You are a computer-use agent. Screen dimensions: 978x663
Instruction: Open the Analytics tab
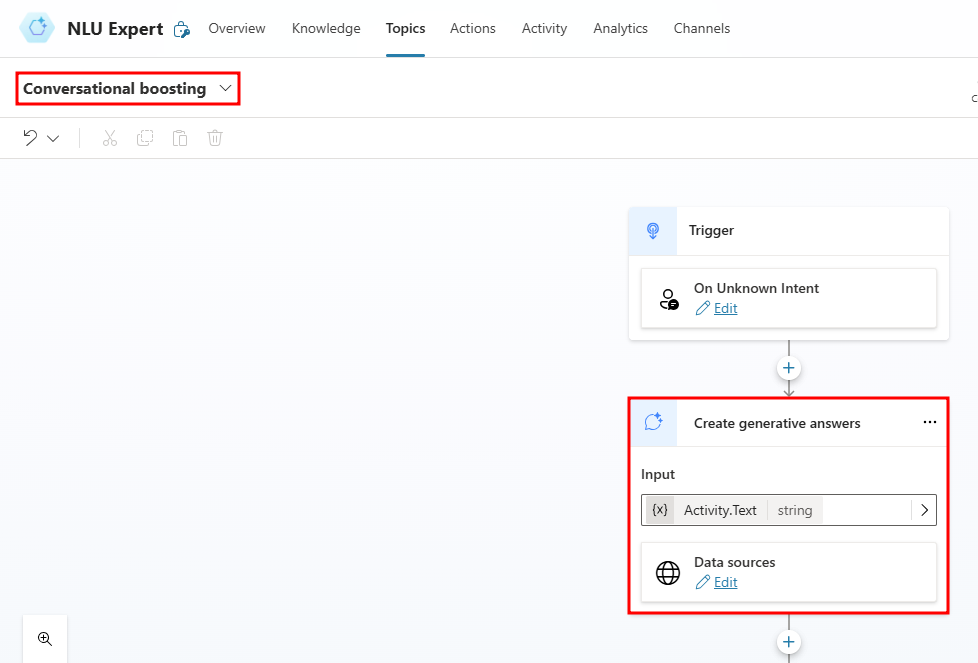(620, 28)
